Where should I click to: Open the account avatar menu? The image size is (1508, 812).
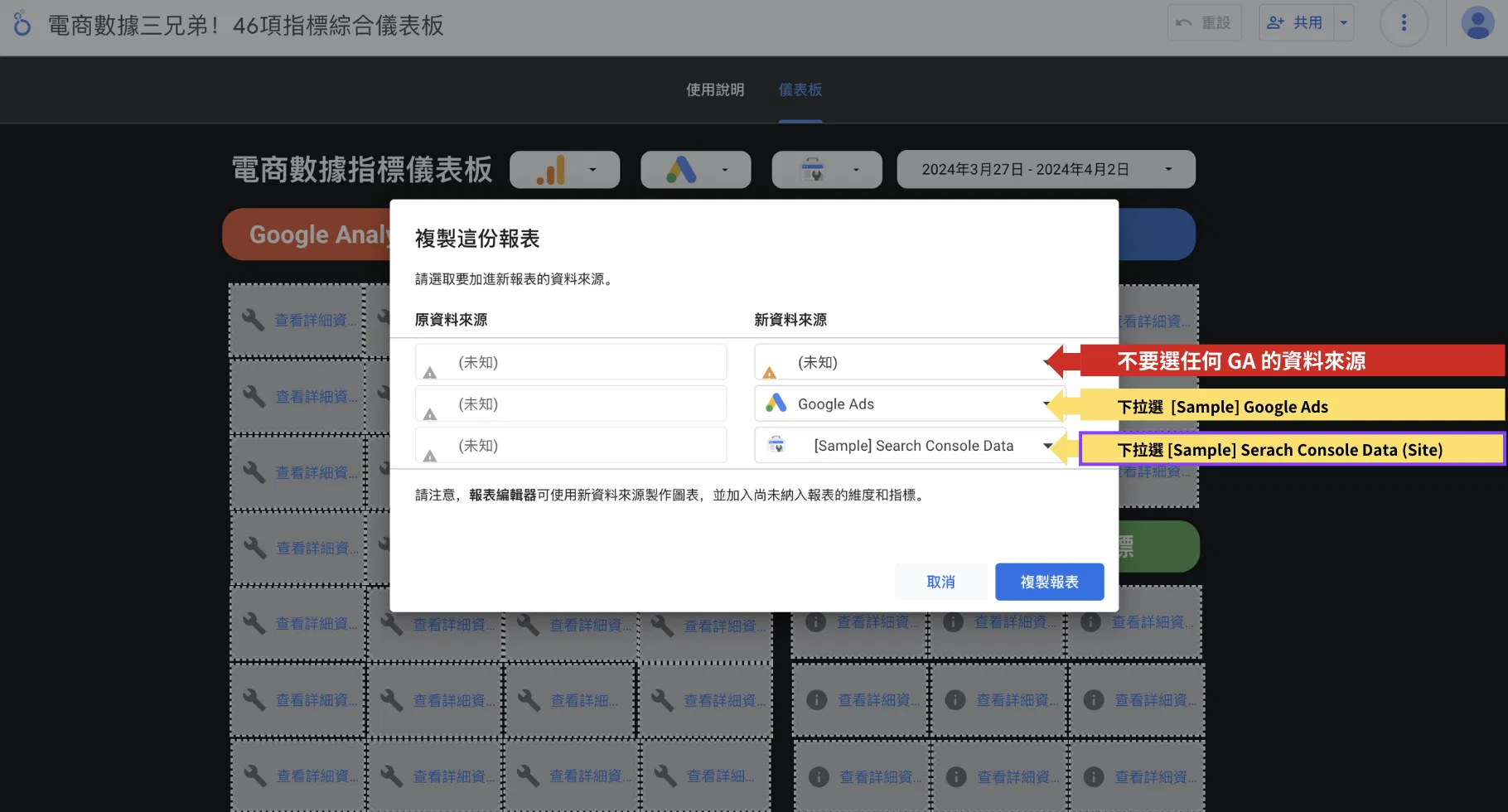1477,23
